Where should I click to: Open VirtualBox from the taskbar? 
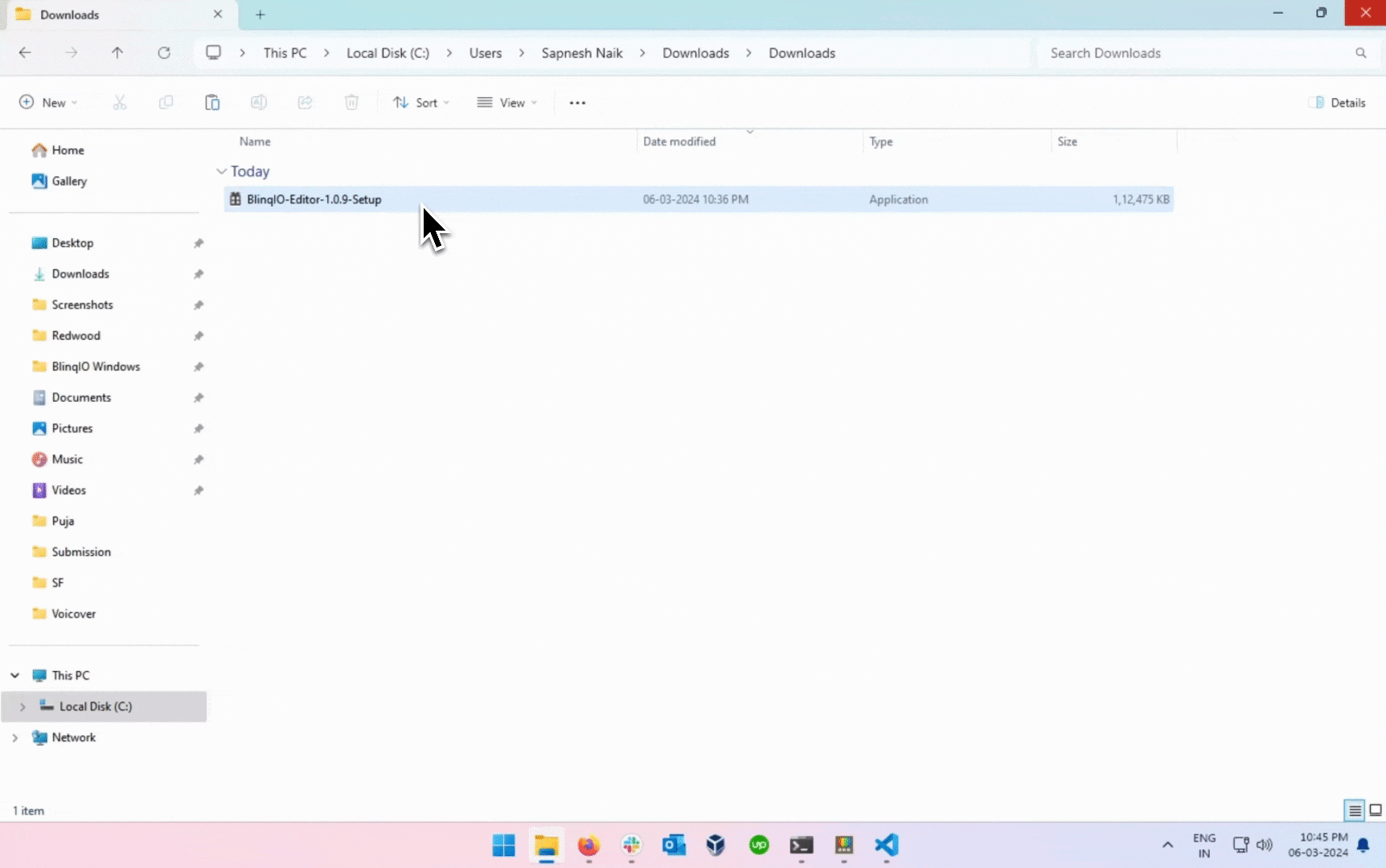pyautogui.click(x=716, y=845)
